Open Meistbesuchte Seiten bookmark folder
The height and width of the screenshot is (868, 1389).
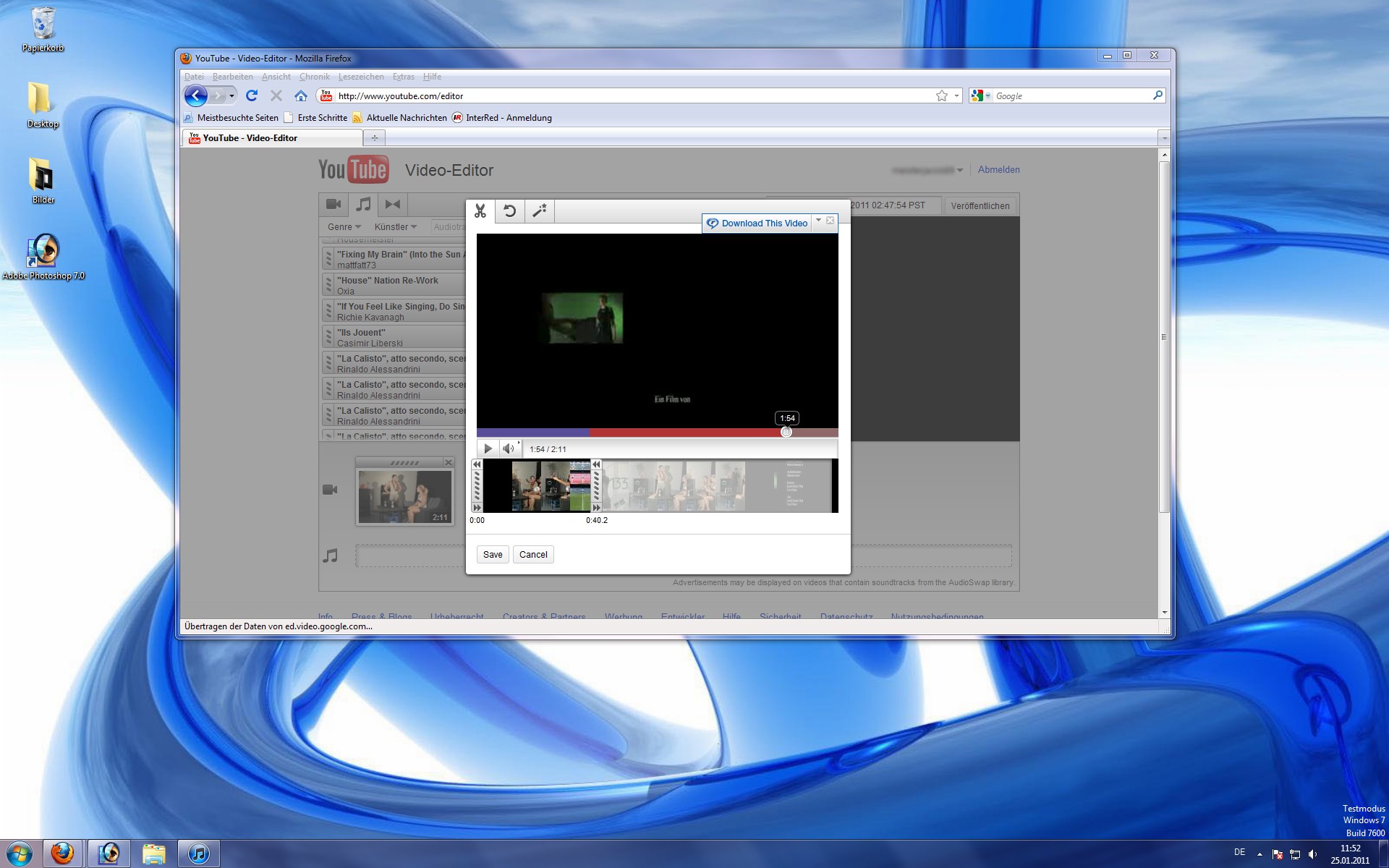[231, 118]
